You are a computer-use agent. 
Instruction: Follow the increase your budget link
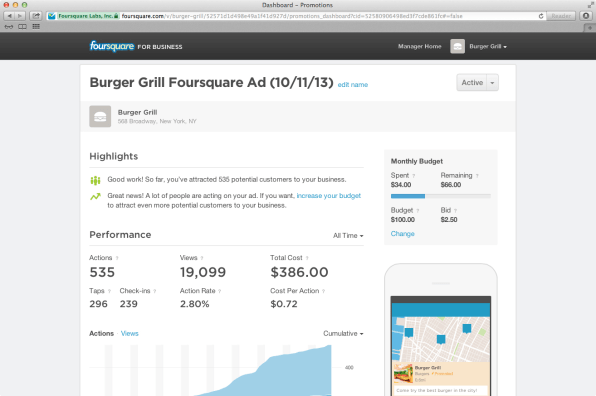[328, 196]
